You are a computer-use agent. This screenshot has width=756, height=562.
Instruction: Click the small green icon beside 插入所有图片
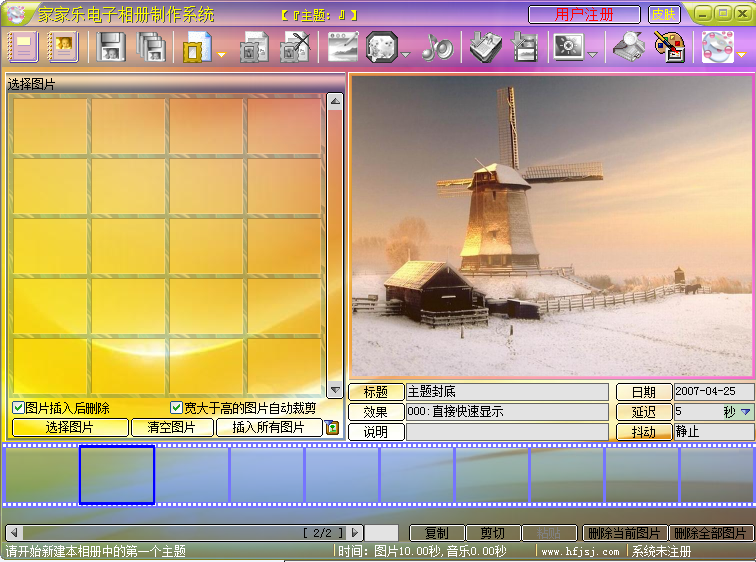pos(333,428)
